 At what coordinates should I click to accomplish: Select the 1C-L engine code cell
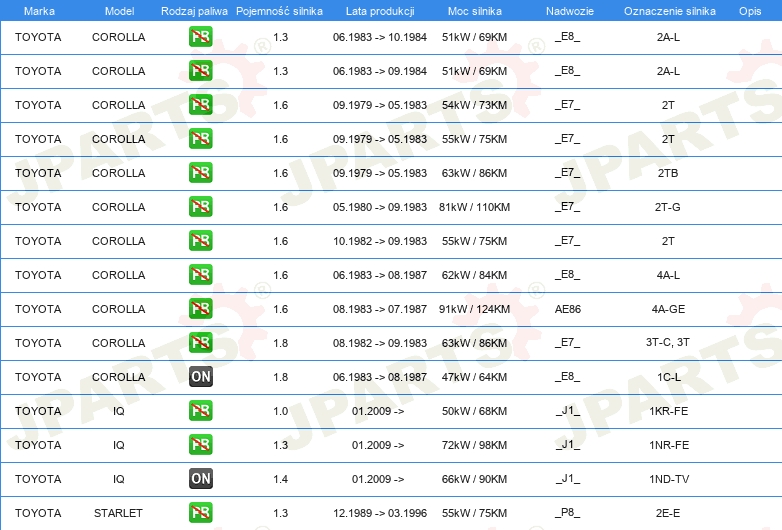[x=669, y=377]
